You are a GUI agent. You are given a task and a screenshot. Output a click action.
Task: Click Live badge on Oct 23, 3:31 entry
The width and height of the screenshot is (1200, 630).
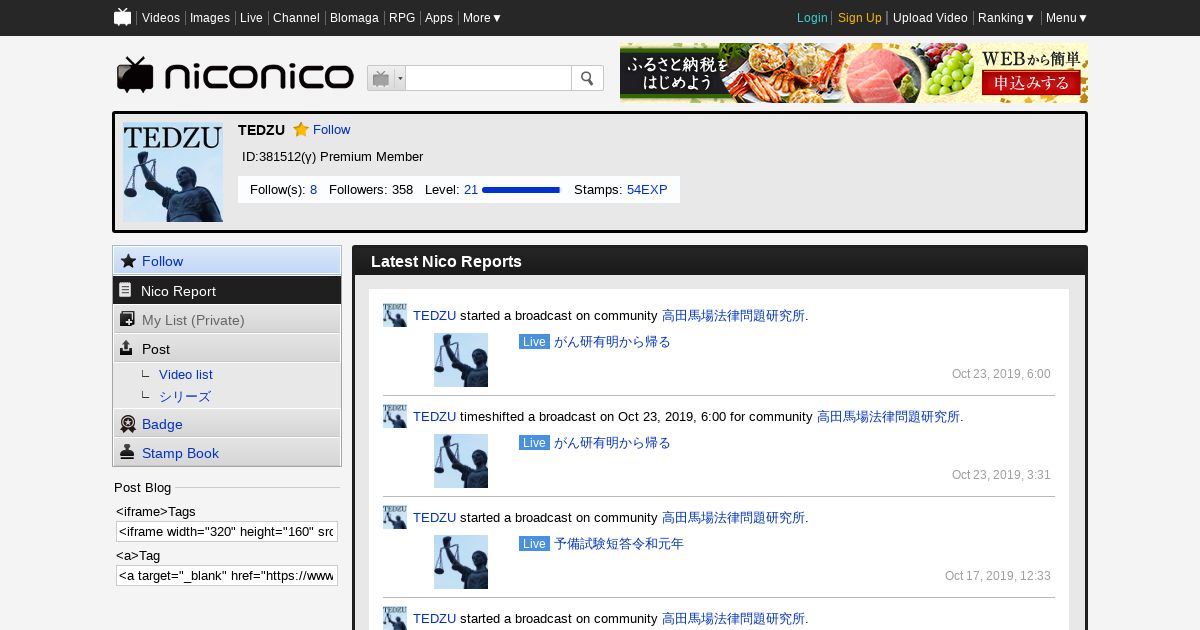[534, 443]
